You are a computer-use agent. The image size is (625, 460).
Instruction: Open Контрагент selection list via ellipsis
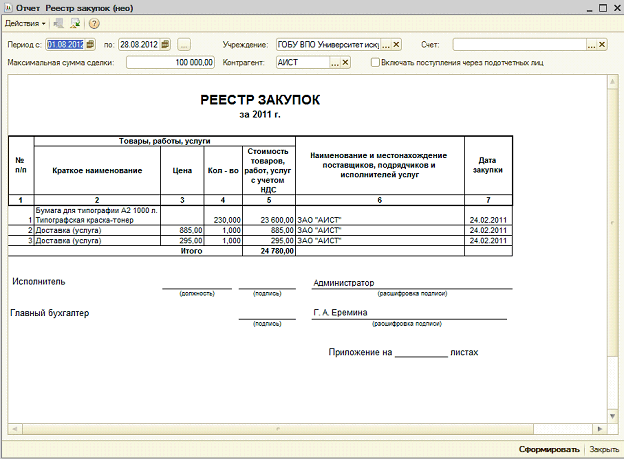pos(335,63)
